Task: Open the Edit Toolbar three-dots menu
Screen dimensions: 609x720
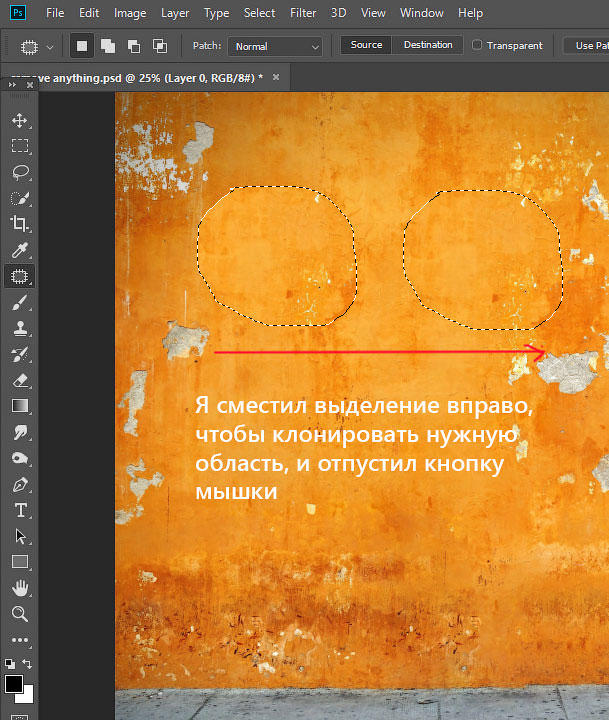Action: pyautogui.click(x=19, y=640)
